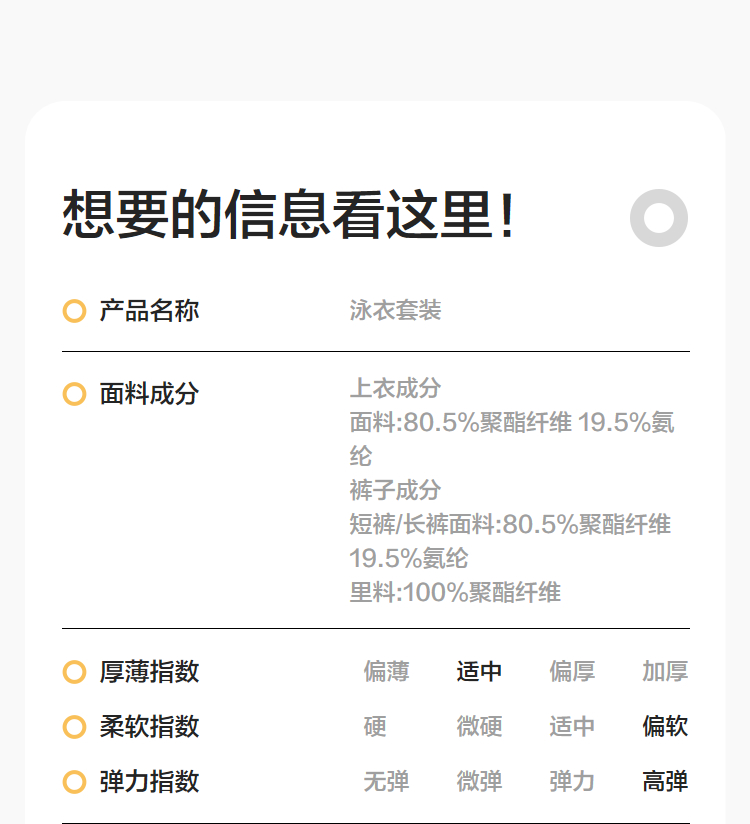Image resolution: width=750 pixels, height=824 pixels.
Task: Click the yellow circle beside 弹力指数
Action: 74,782
